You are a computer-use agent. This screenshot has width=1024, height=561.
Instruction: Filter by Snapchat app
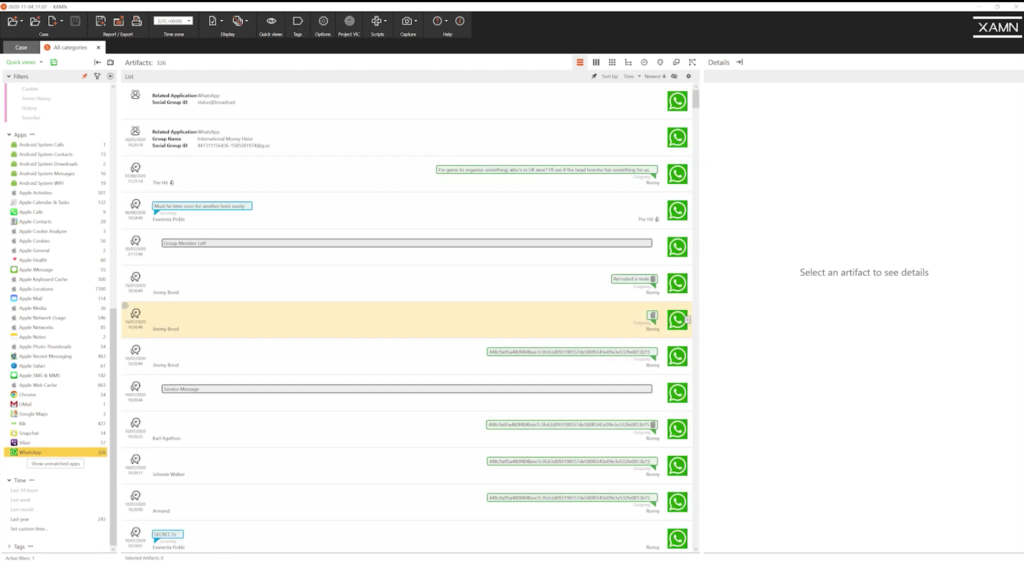(57, 433)
